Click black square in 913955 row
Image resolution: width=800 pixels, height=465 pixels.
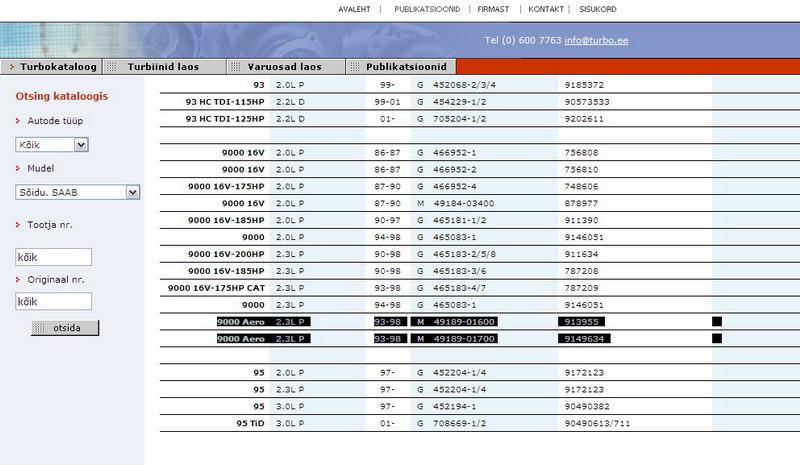pos(715,322)
